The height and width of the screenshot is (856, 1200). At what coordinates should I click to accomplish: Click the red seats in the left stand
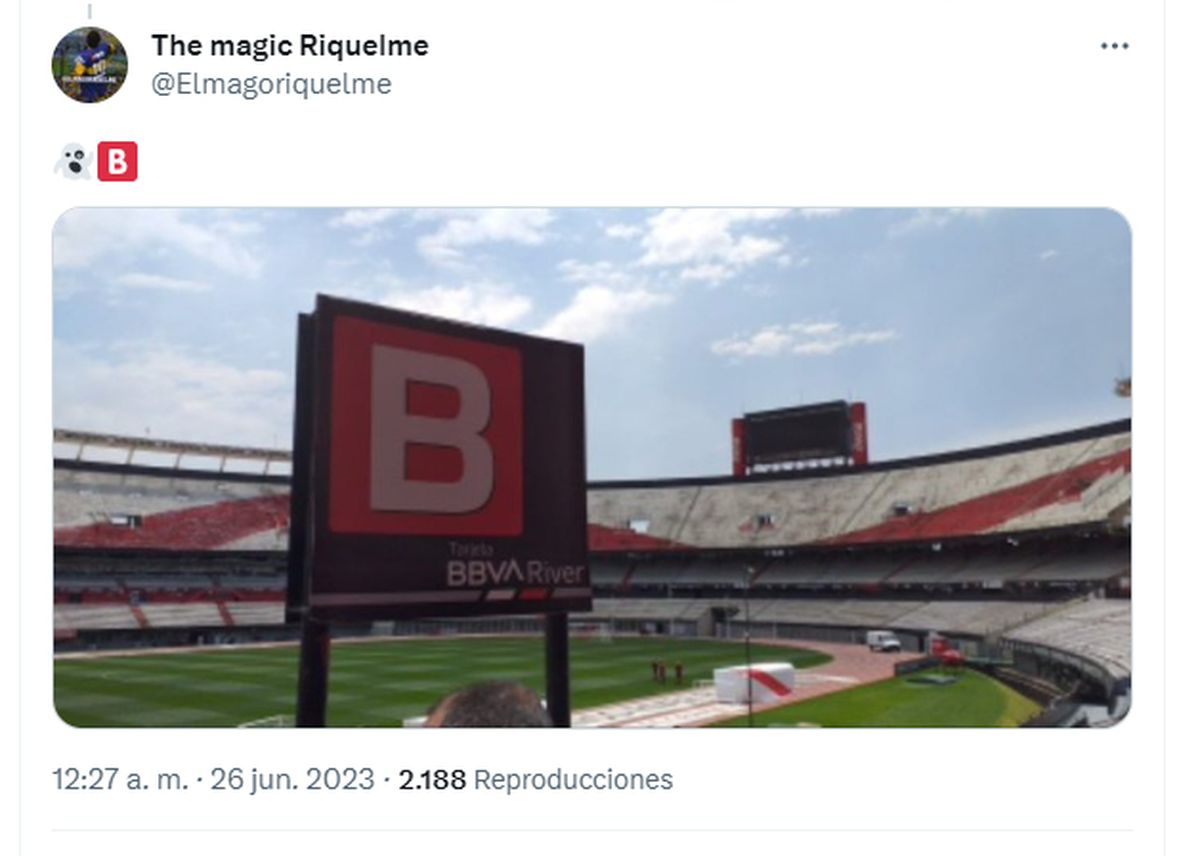coord(170,522)
